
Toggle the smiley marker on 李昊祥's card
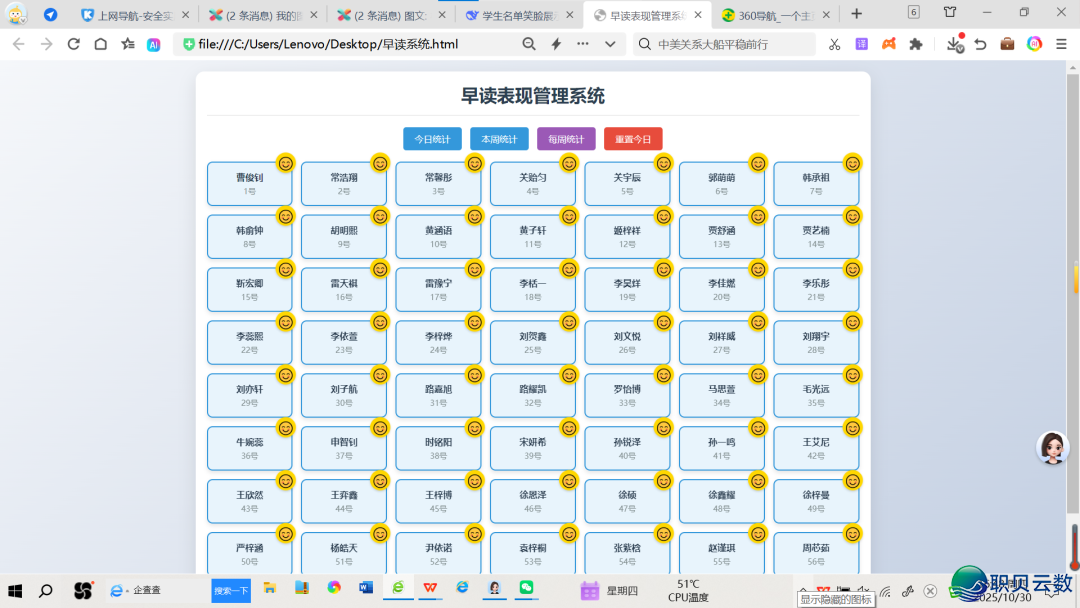tap(661, 269)
